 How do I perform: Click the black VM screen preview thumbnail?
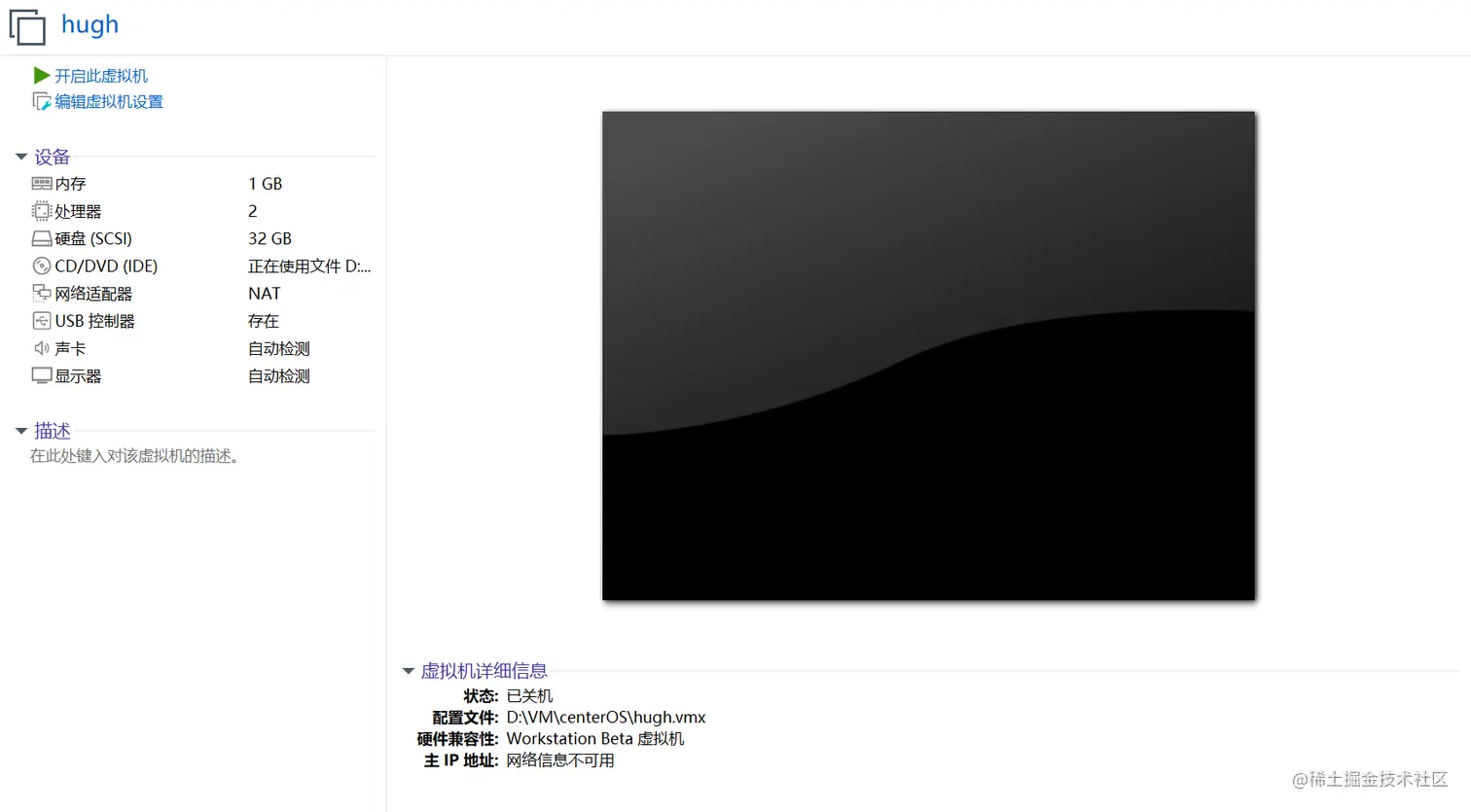[927, 354]
